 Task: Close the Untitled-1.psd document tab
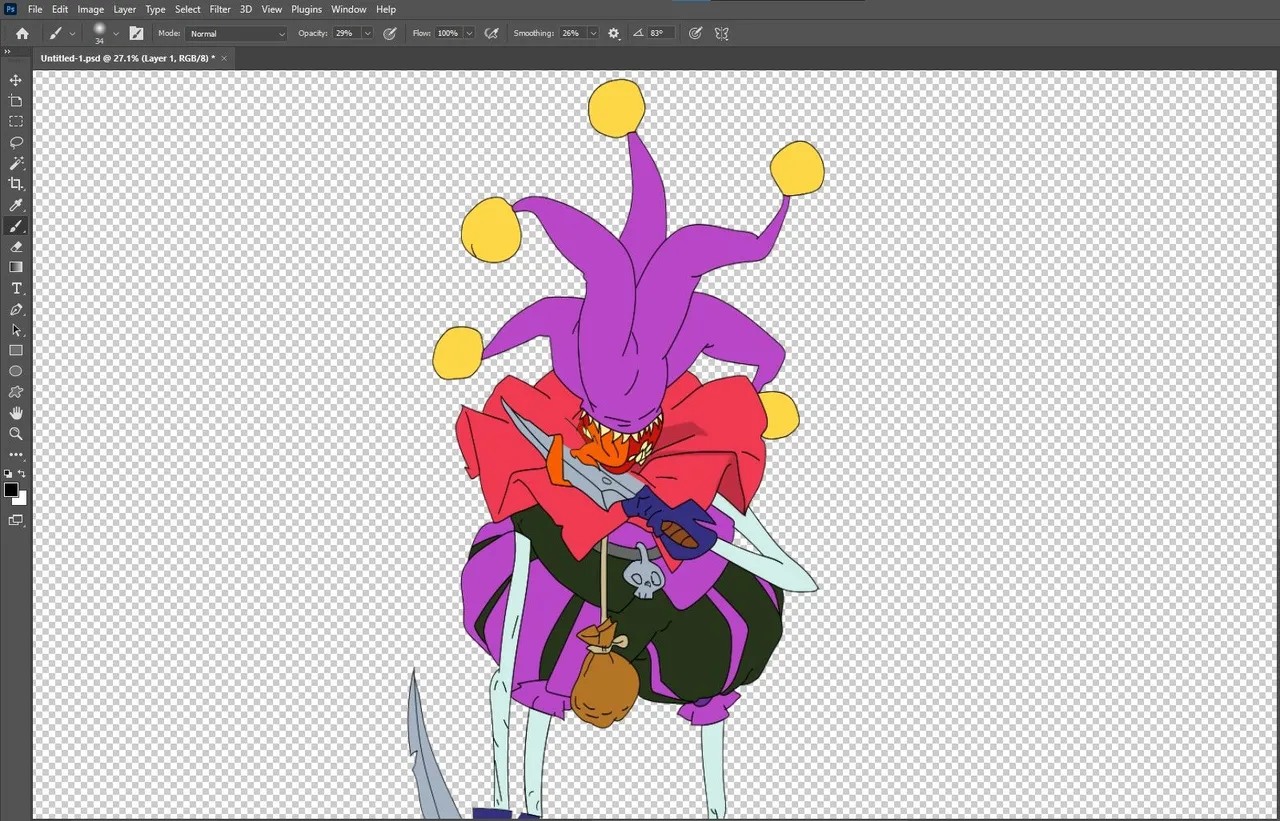pyautogui.click(x=224, y=58)
